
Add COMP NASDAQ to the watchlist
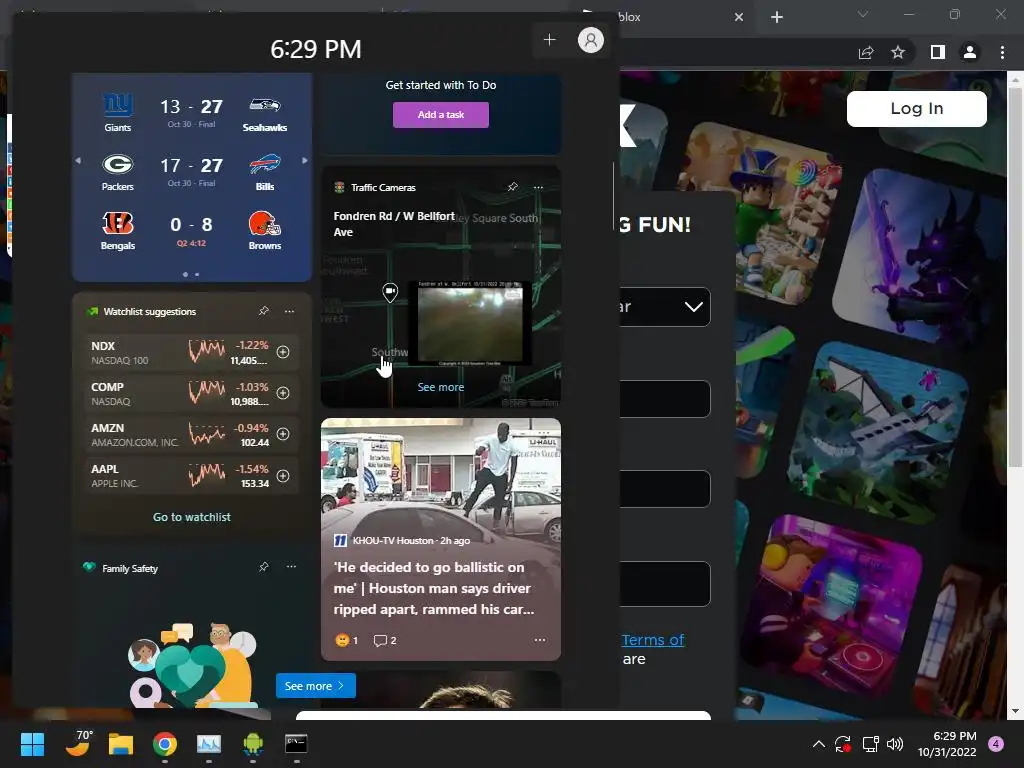283,393
